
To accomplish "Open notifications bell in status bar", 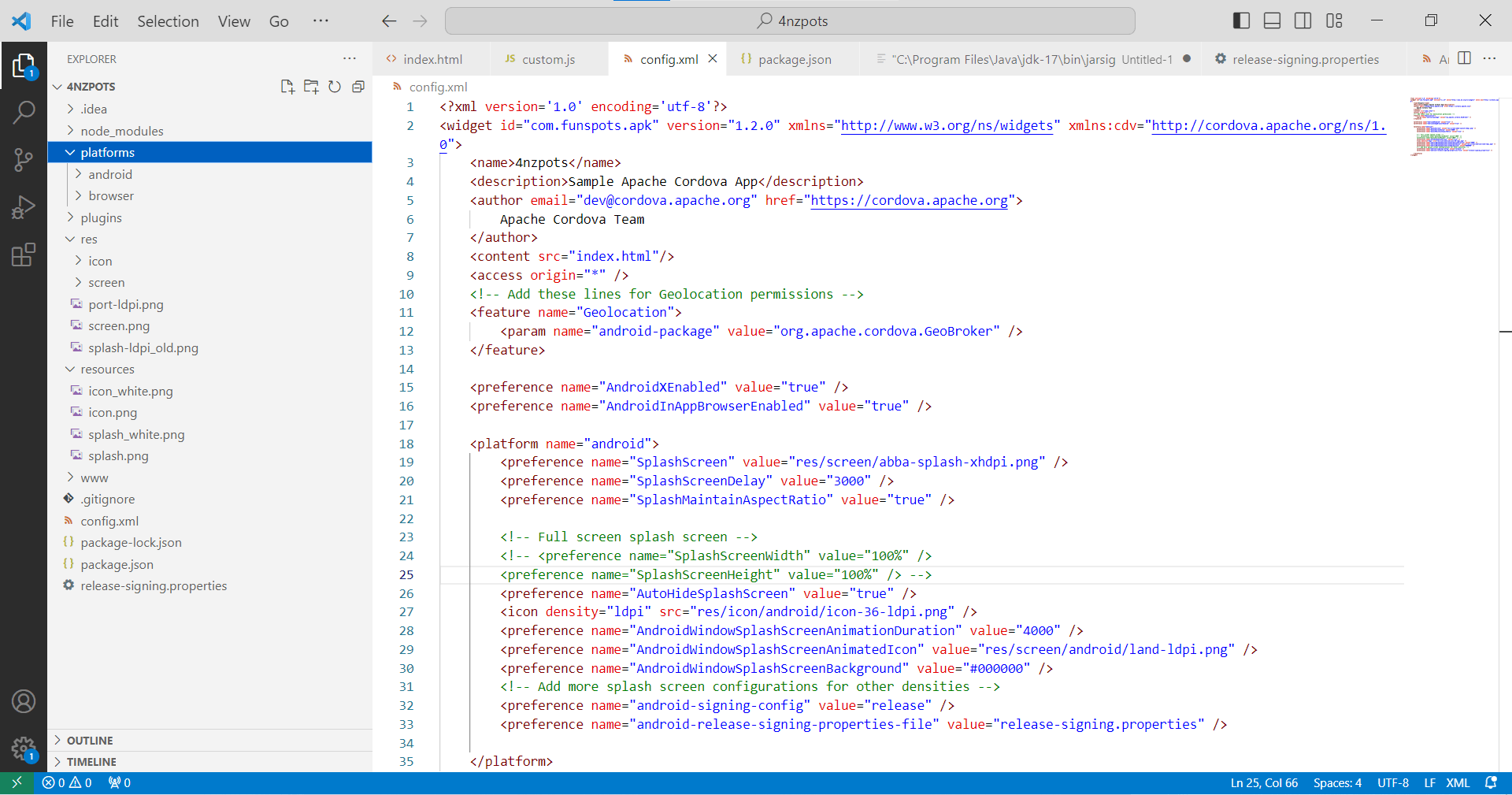I will click(1491, 783).
